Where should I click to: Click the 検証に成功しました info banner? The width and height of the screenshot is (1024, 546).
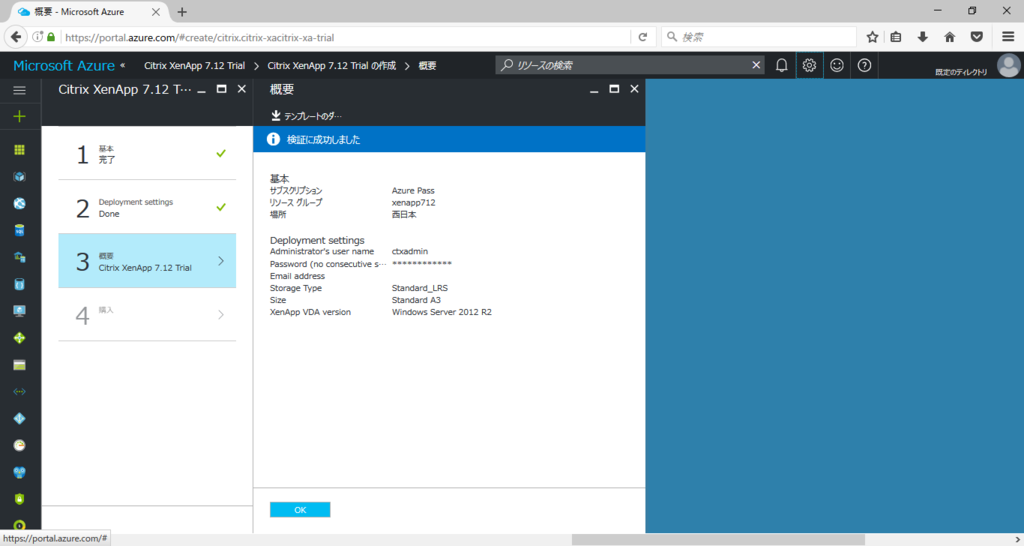(449, 139)
